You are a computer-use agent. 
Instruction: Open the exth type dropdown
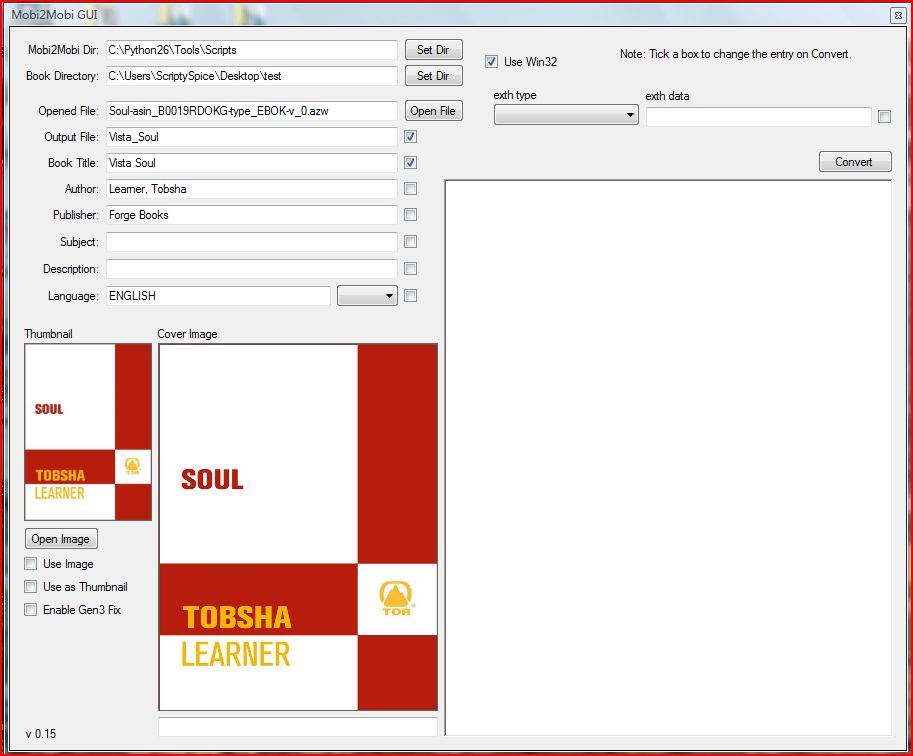[566, 116]
